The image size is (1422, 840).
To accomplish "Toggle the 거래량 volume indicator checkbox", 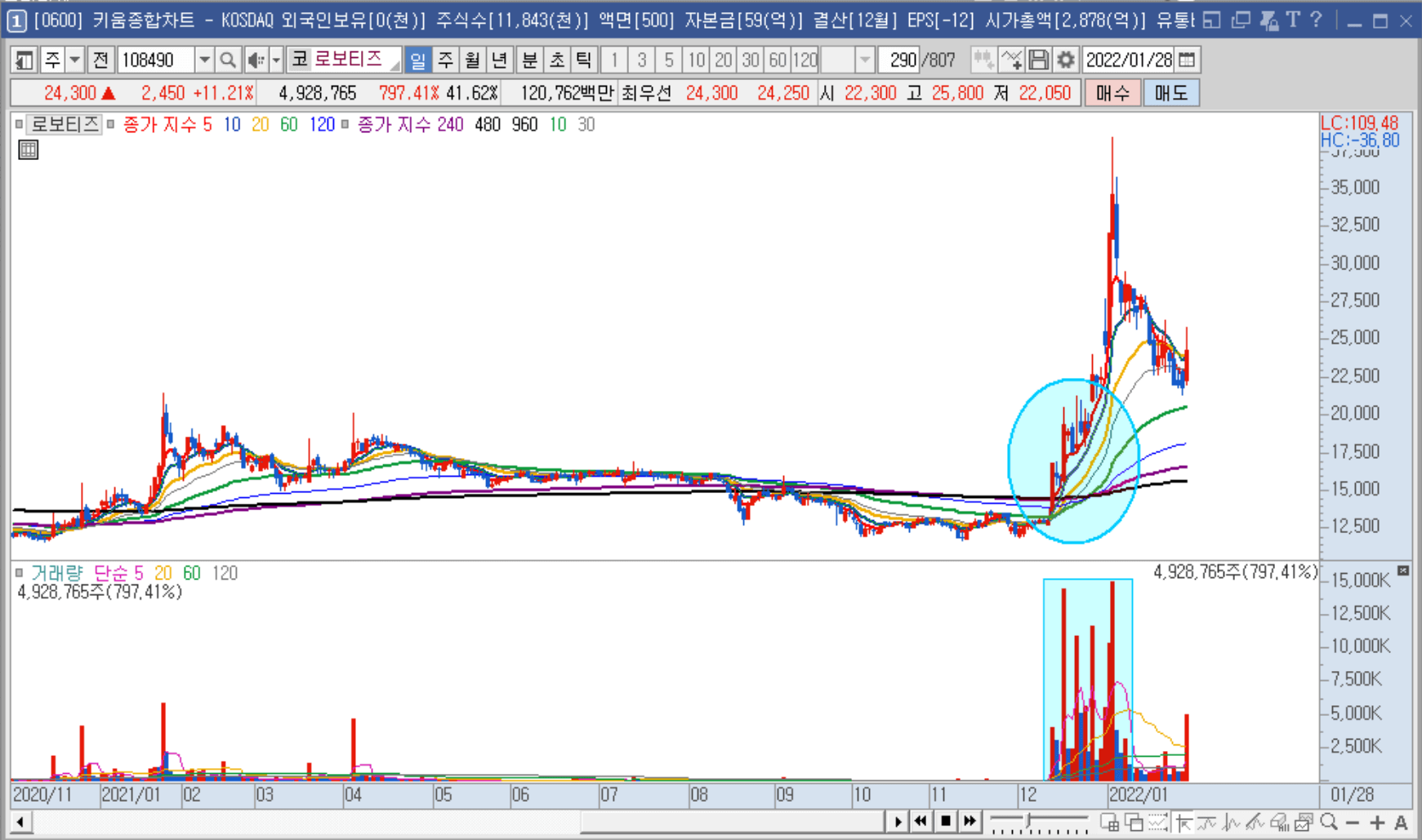I will click(x=19, y=573).
